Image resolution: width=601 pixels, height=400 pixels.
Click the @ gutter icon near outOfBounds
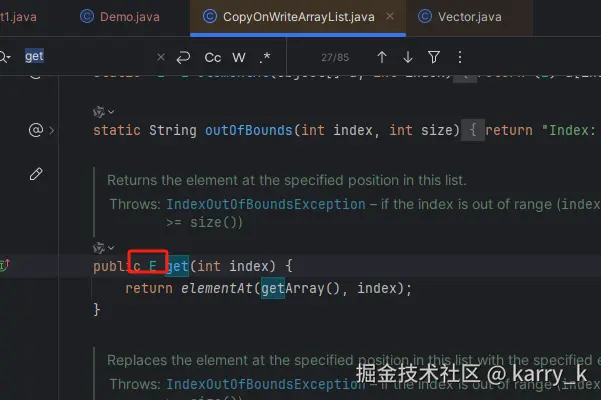[x=36, y=130]
